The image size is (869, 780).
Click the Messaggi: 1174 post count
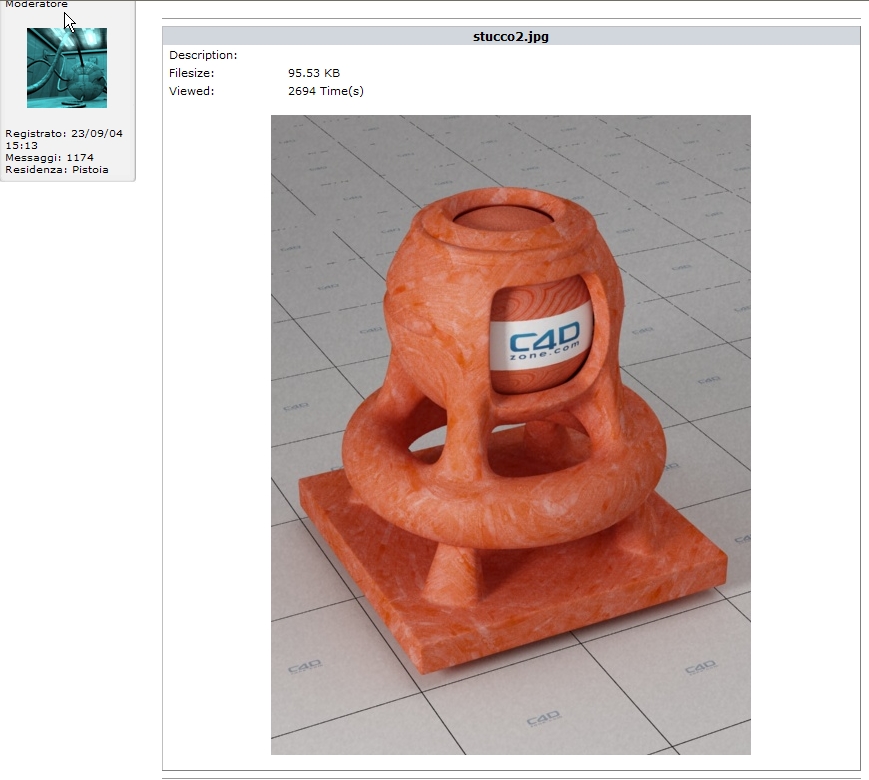[49, 157]
